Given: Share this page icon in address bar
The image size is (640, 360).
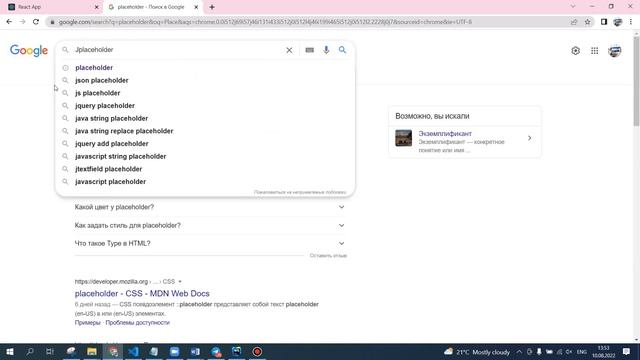Looking at the screenshot, I should 574,22.
